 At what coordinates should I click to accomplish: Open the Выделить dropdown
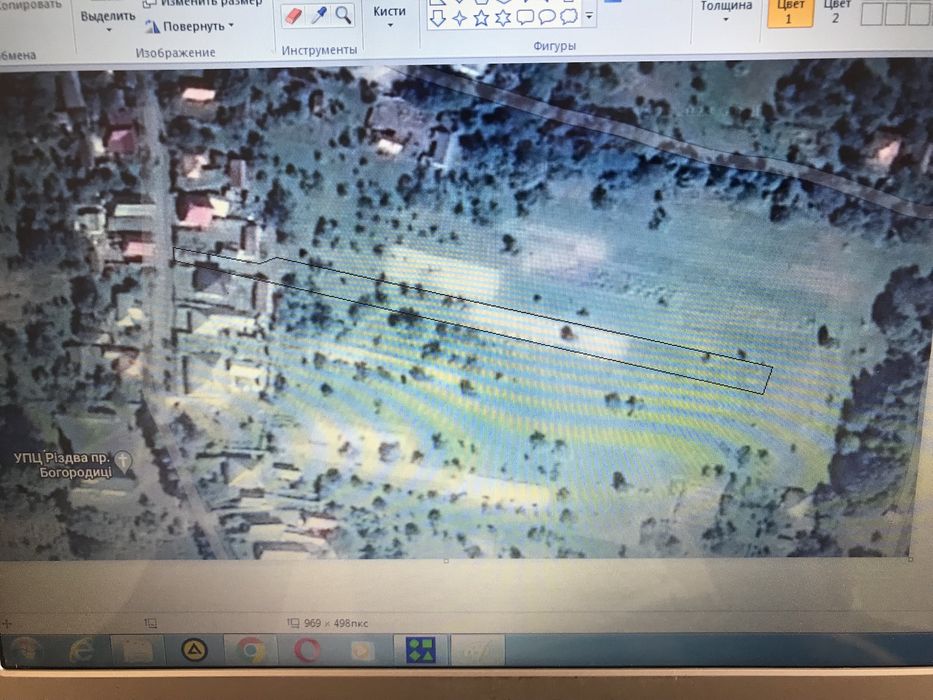(x=108, y=20)
